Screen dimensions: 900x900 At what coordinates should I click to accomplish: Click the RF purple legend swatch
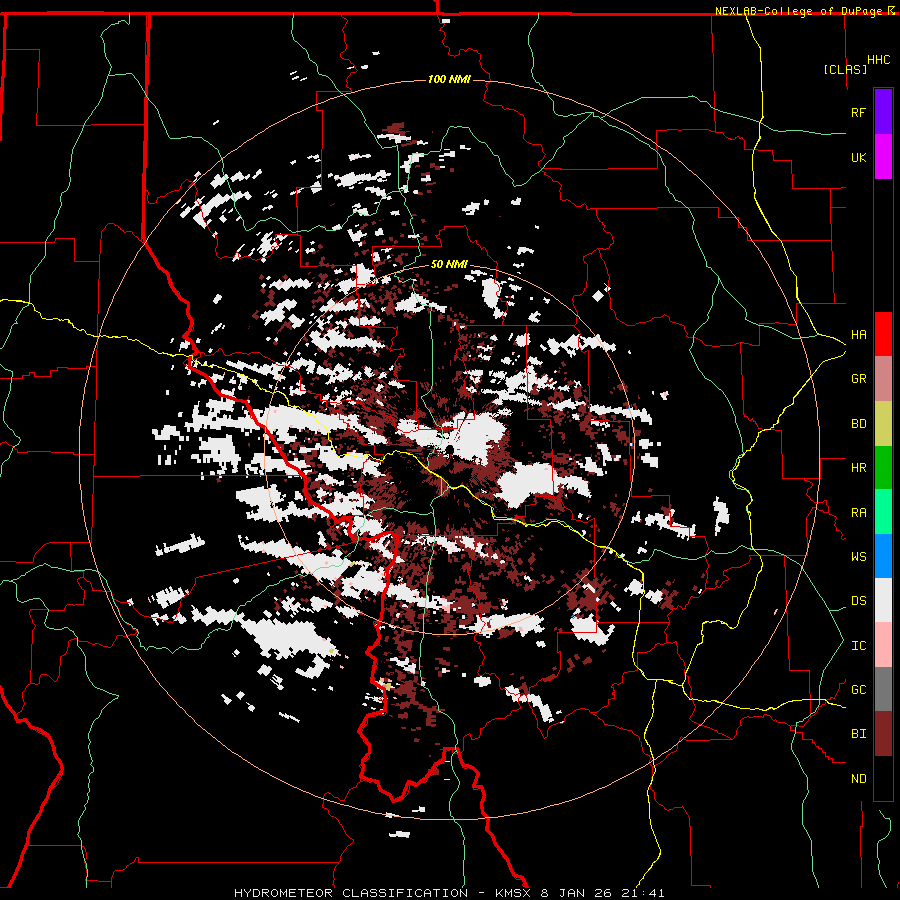[883, 112]
